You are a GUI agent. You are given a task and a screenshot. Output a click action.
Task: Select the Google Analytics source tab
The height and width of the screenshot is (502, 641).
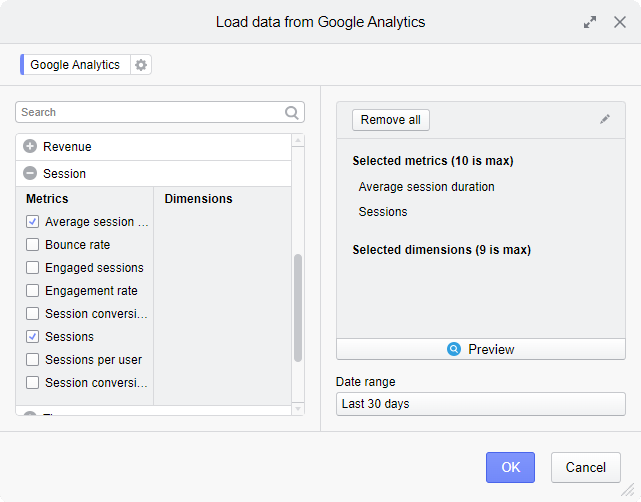point(75,65)
